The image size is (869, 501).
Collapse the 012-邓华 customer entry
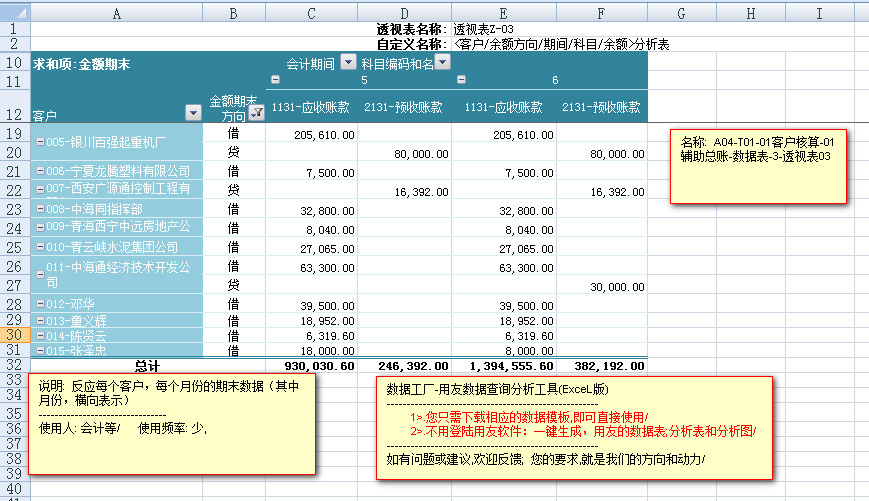coord(40,303)
